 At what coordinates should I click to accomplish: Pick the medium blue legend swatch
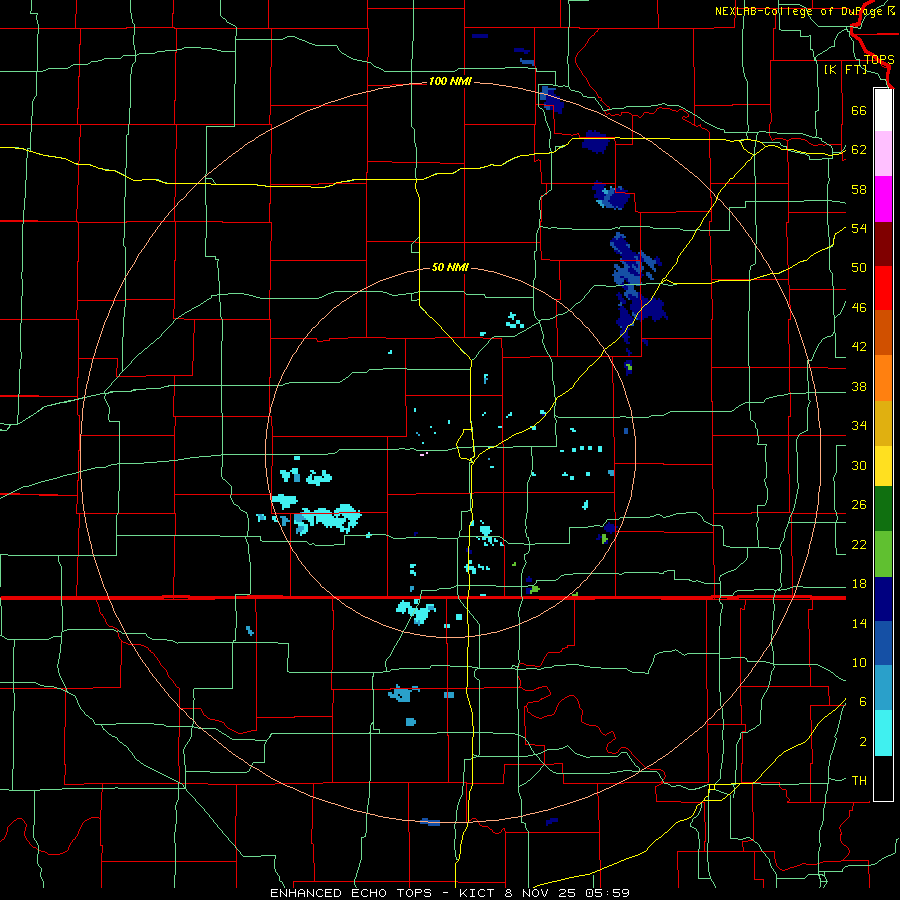tap(883, 643)
